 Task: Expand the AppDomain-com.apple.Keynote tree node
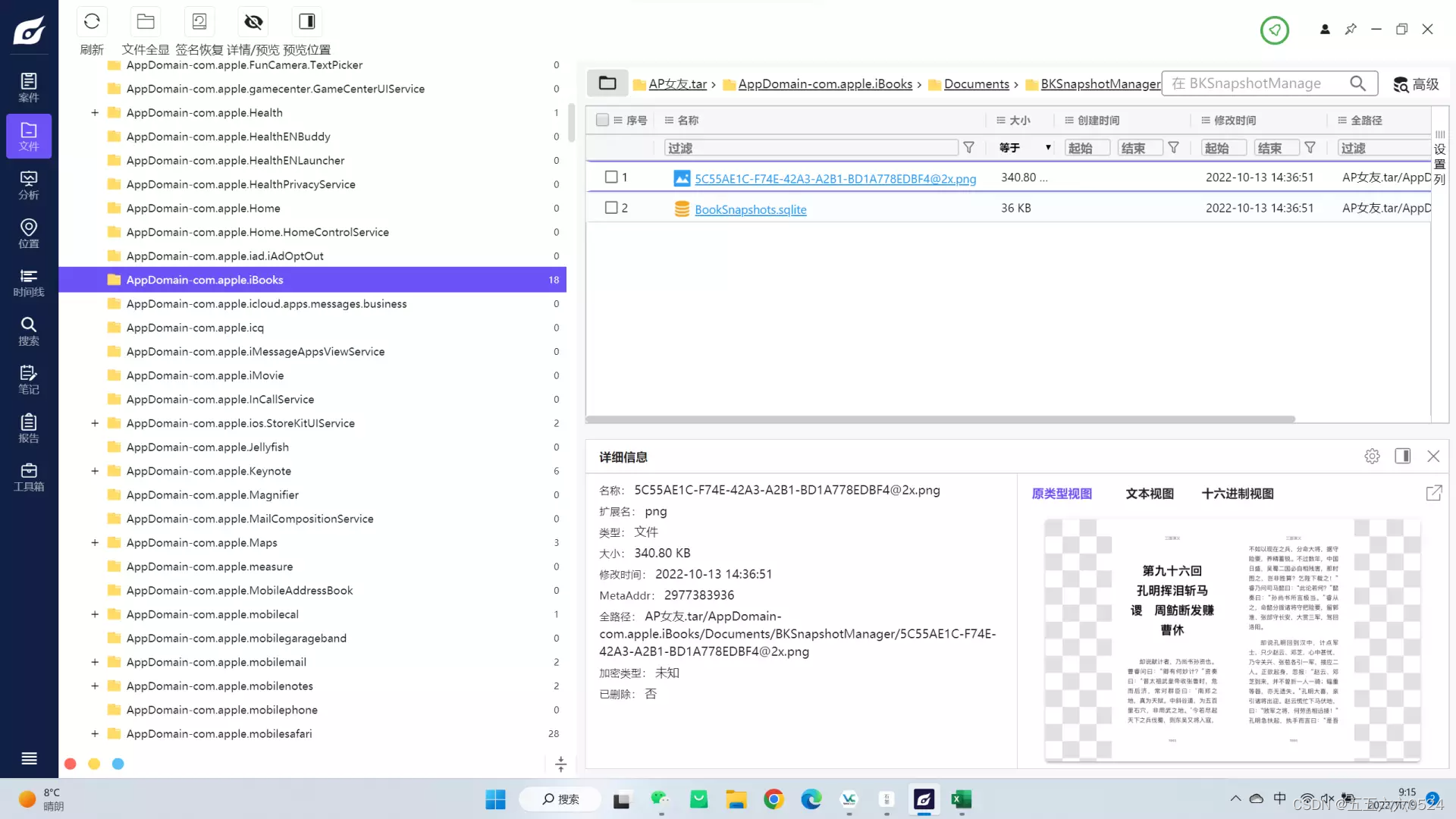tap(95, 471)
